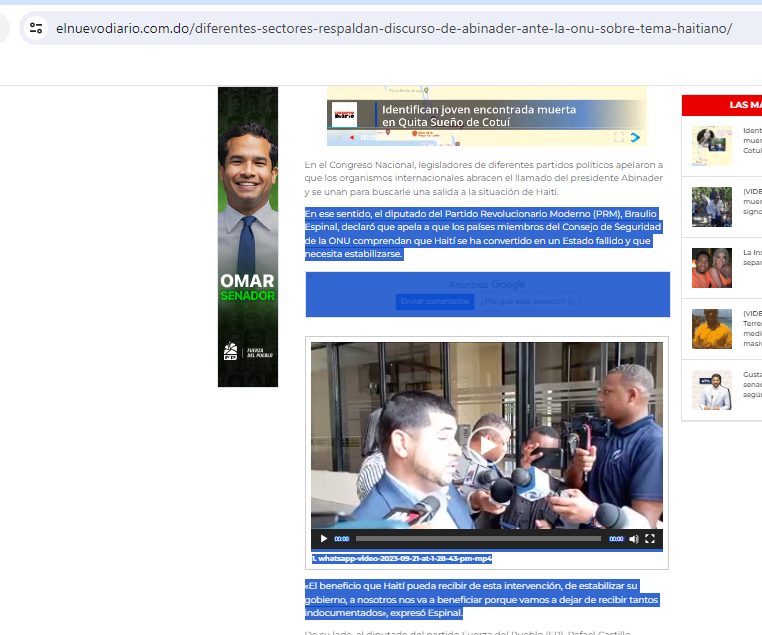This screenshot has width=762, height=635.
Task: Enter fullscreen mode on the interview video
Action: coord(650,539)
